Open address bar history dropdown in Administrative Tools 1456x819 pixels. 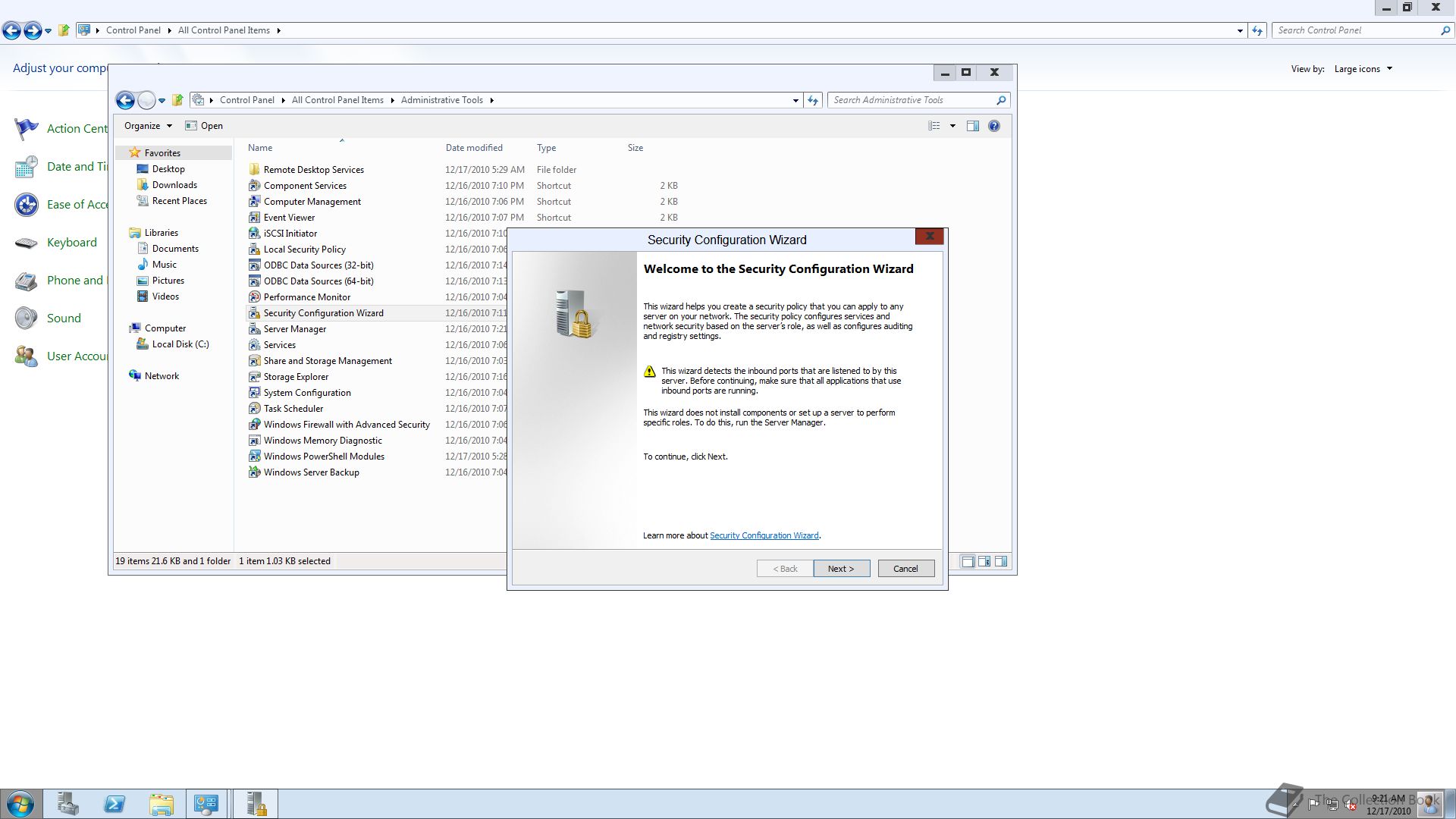795,100
